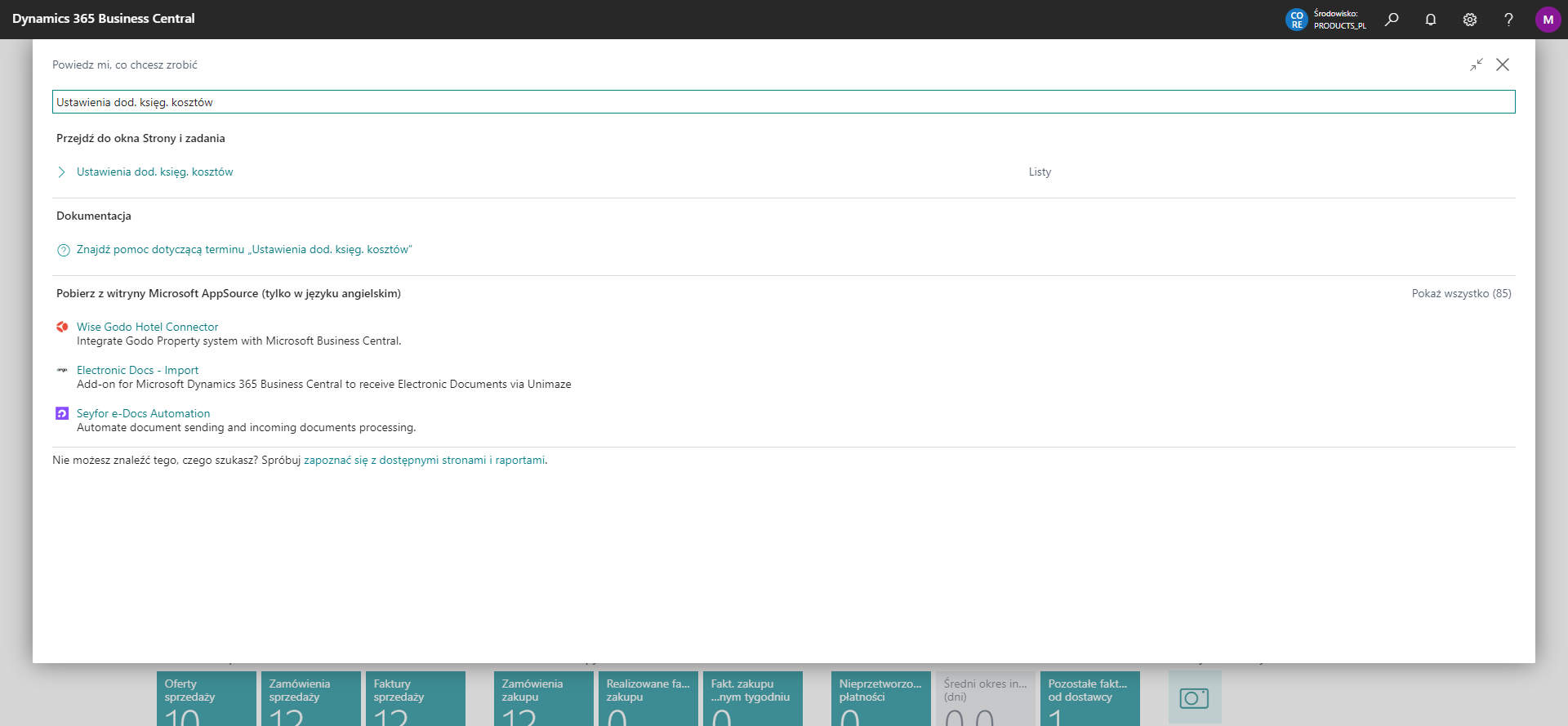Open the Oferty sprzedaży tile
1568x726 pixels.
click(207, 698)
